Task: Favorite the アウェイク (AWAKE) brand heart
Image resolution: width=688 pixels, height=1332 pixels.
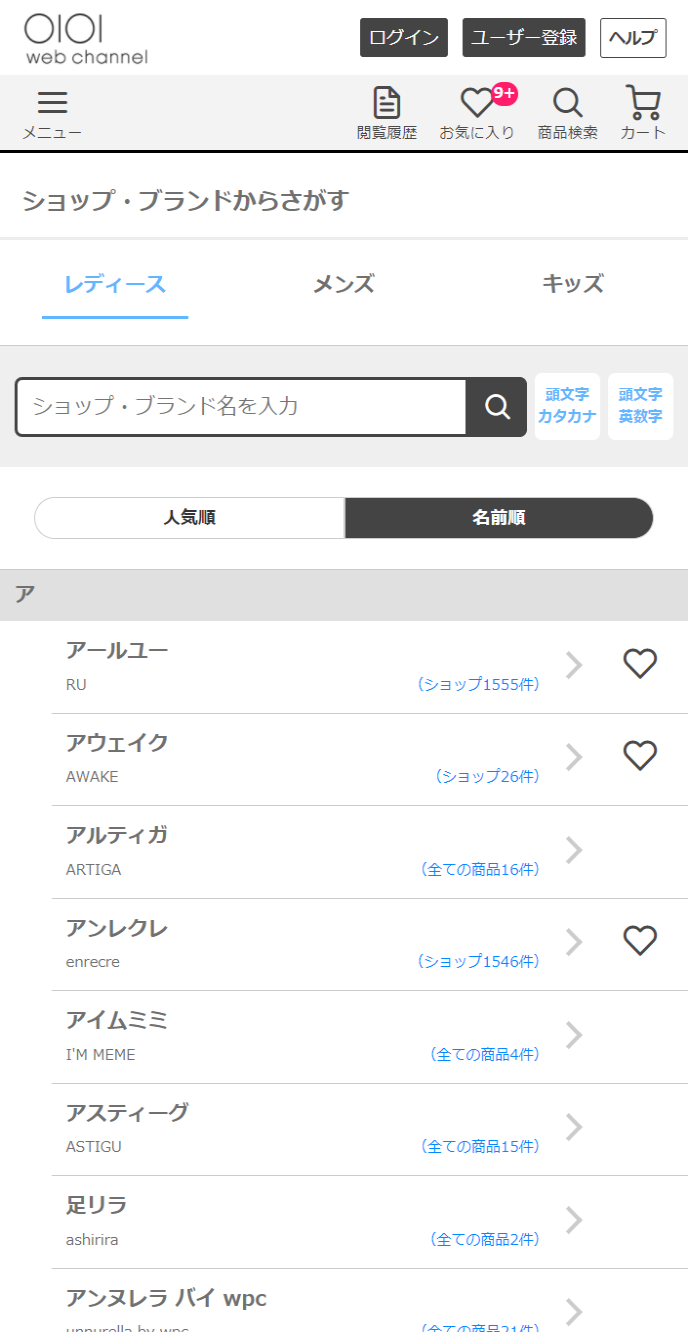Action: [x=640, y=756]
